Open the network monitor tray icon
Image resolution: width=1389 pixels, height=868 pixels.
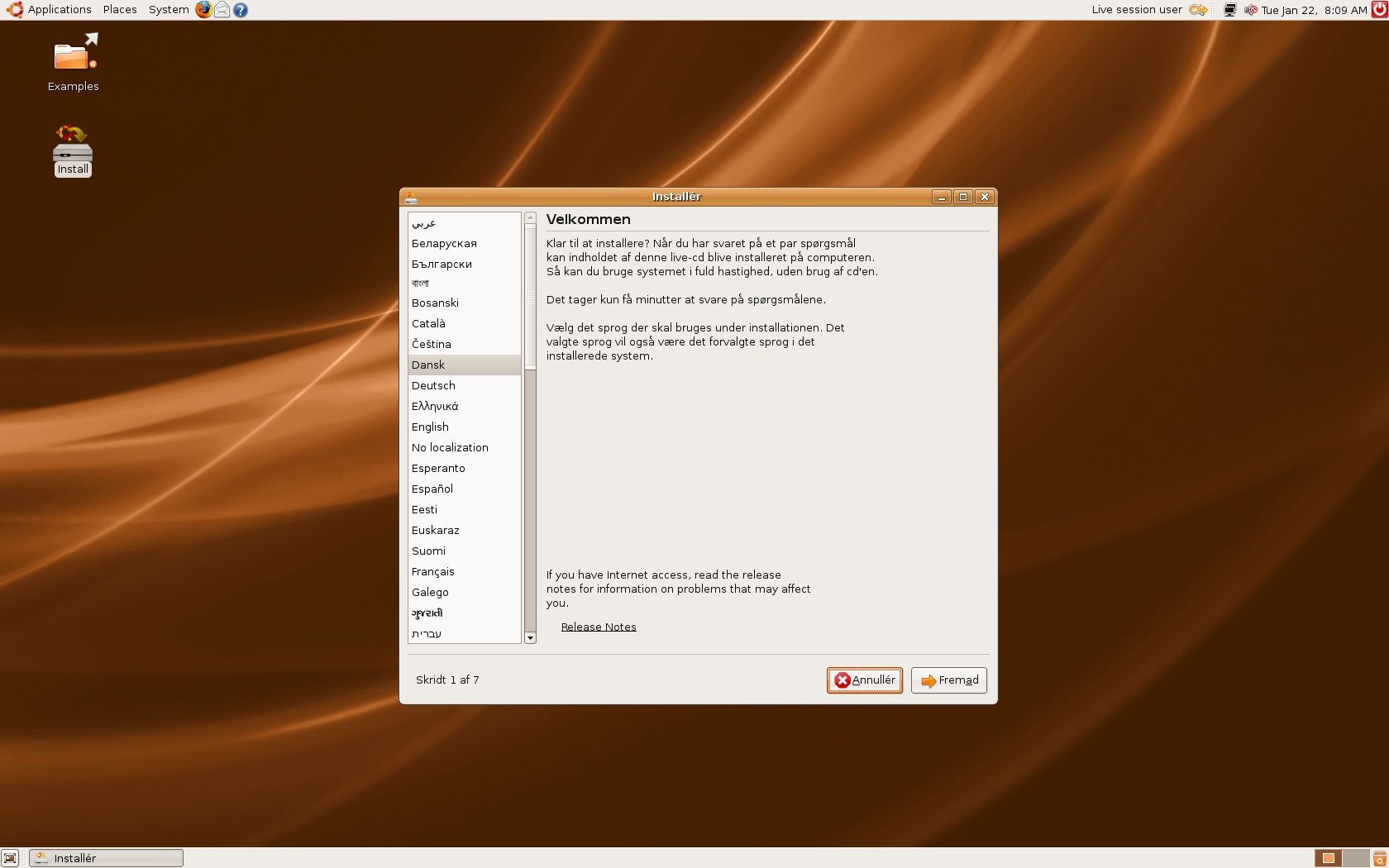coord(1230,10)
